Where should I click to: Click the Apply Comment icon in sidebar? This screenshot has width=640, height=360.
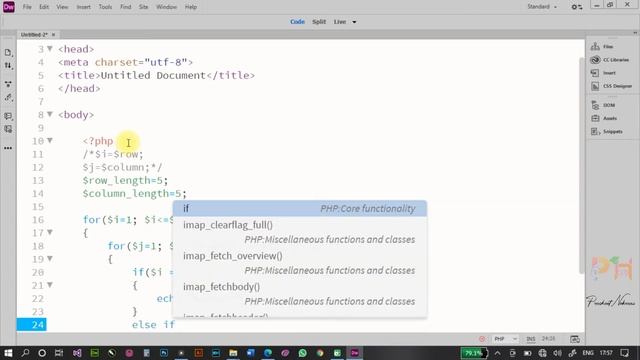[x=8, y=116]
